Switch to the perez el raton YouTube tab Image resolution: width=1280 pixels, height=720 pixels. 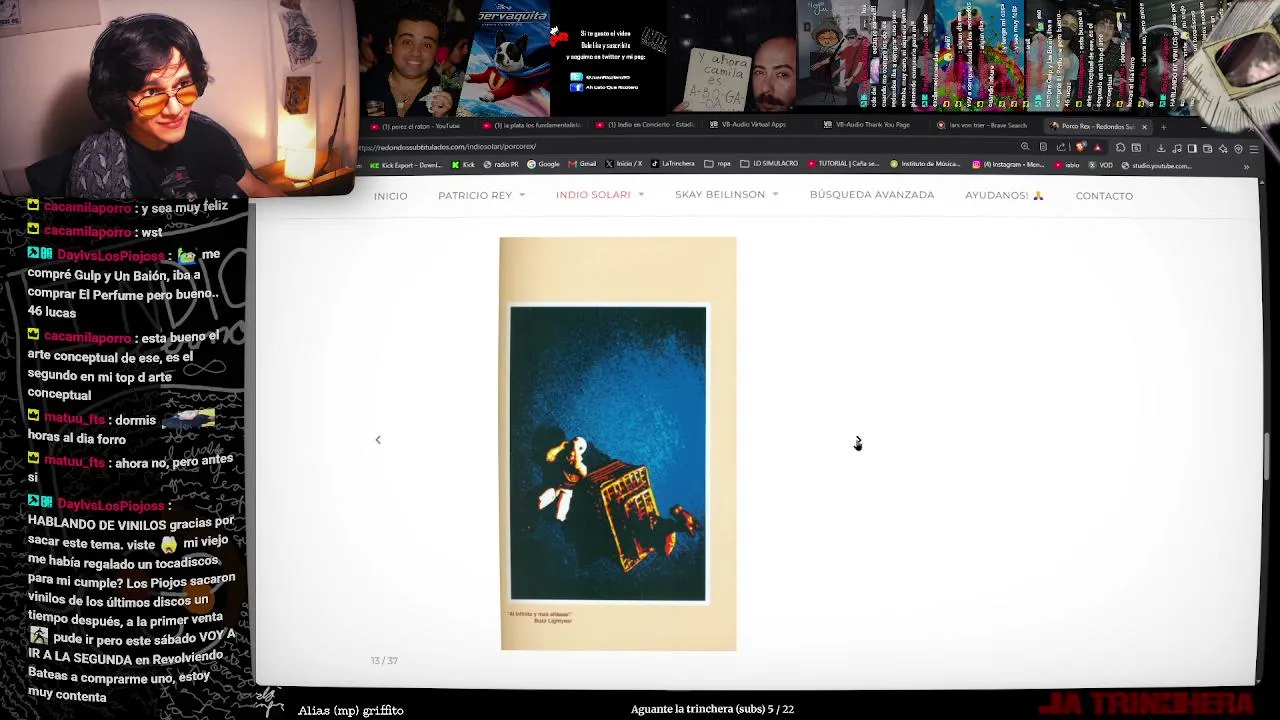tap(417, 126)
